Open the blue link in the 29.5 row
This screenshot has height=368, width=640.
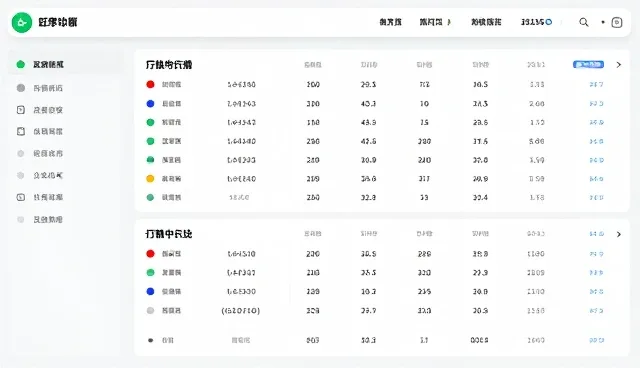pyautogui.click(x=596, y=84)
